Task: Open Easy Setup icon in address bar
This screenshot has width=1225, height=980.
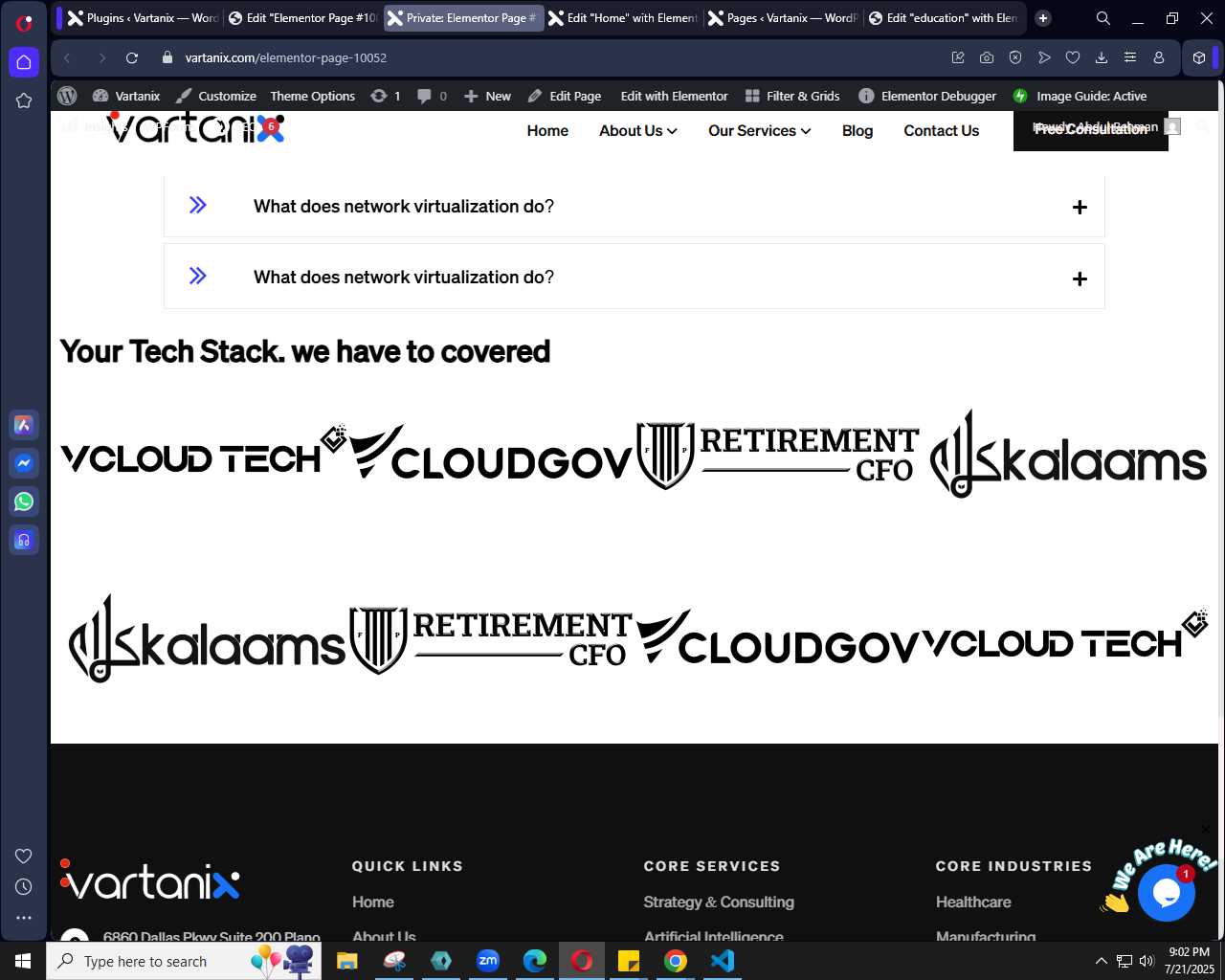Action: tap(1130, 57)
